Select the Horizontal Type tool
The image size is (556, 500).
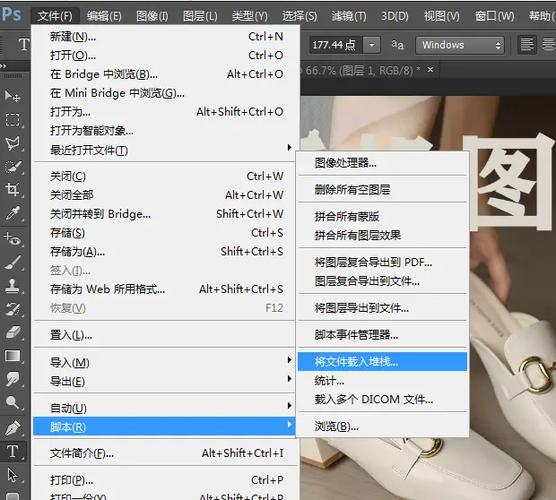click(13, 451)
